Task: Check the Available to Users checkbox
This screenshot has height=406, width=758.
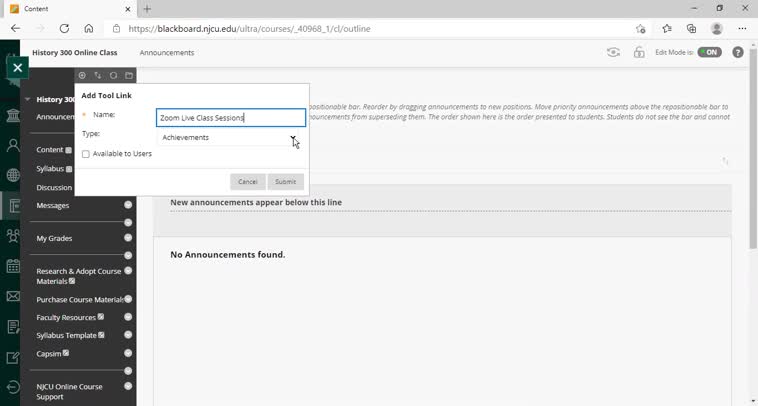Action: pyautogui.click(x=86, y=154)
